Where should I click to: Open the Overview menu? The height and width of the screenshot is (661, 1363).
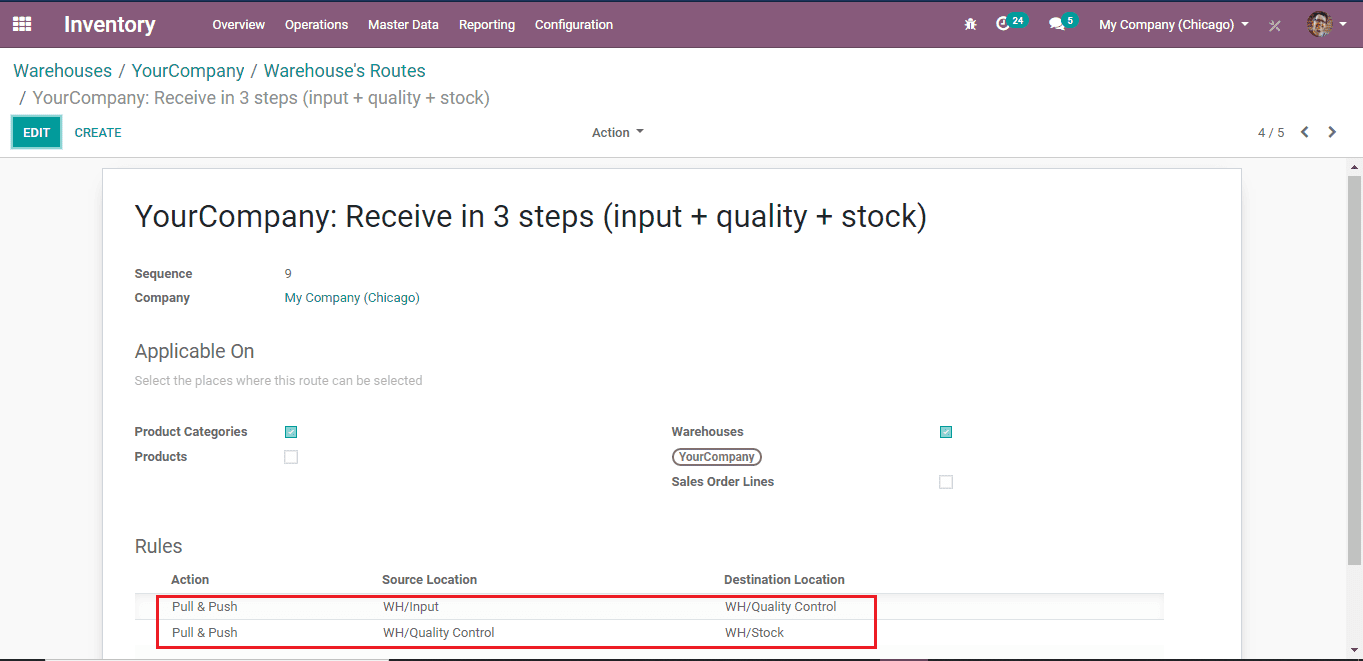click(x=239, y=24)
